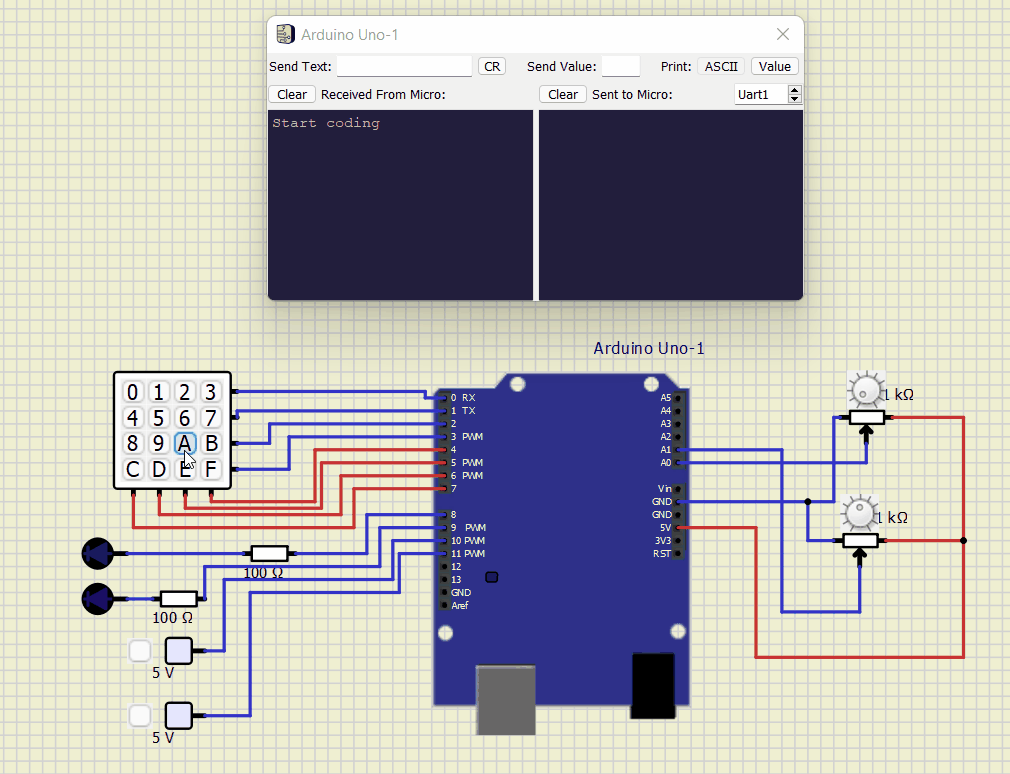
Task: Click keypad key 2
Action: (x=185, y=392)
